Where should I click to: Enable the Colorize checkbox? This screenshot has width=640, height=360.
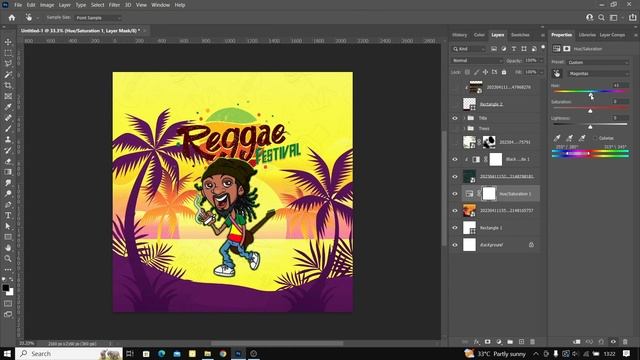point(596,138)
